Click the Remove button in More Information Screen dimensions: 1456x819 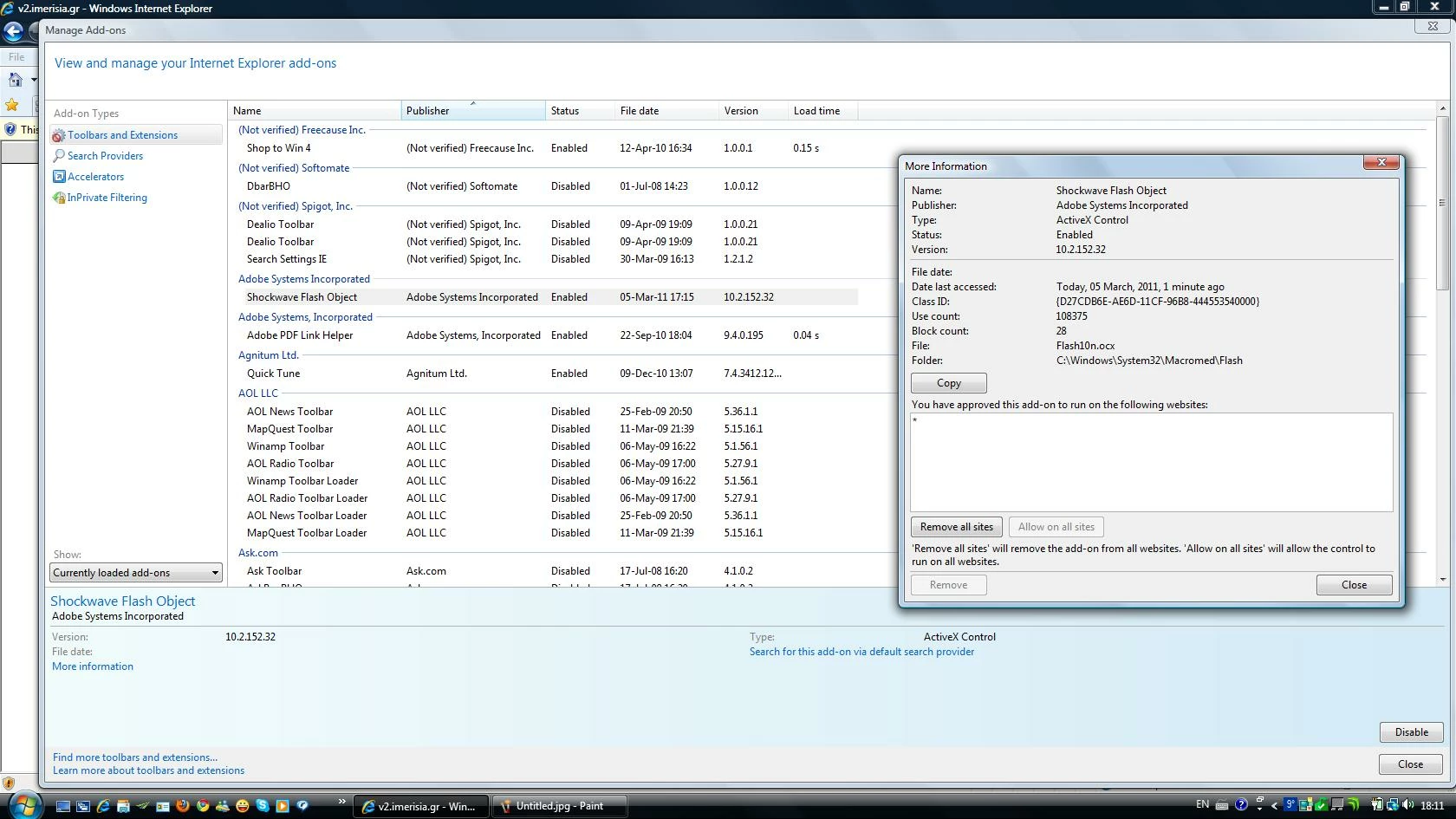point(949,585)
